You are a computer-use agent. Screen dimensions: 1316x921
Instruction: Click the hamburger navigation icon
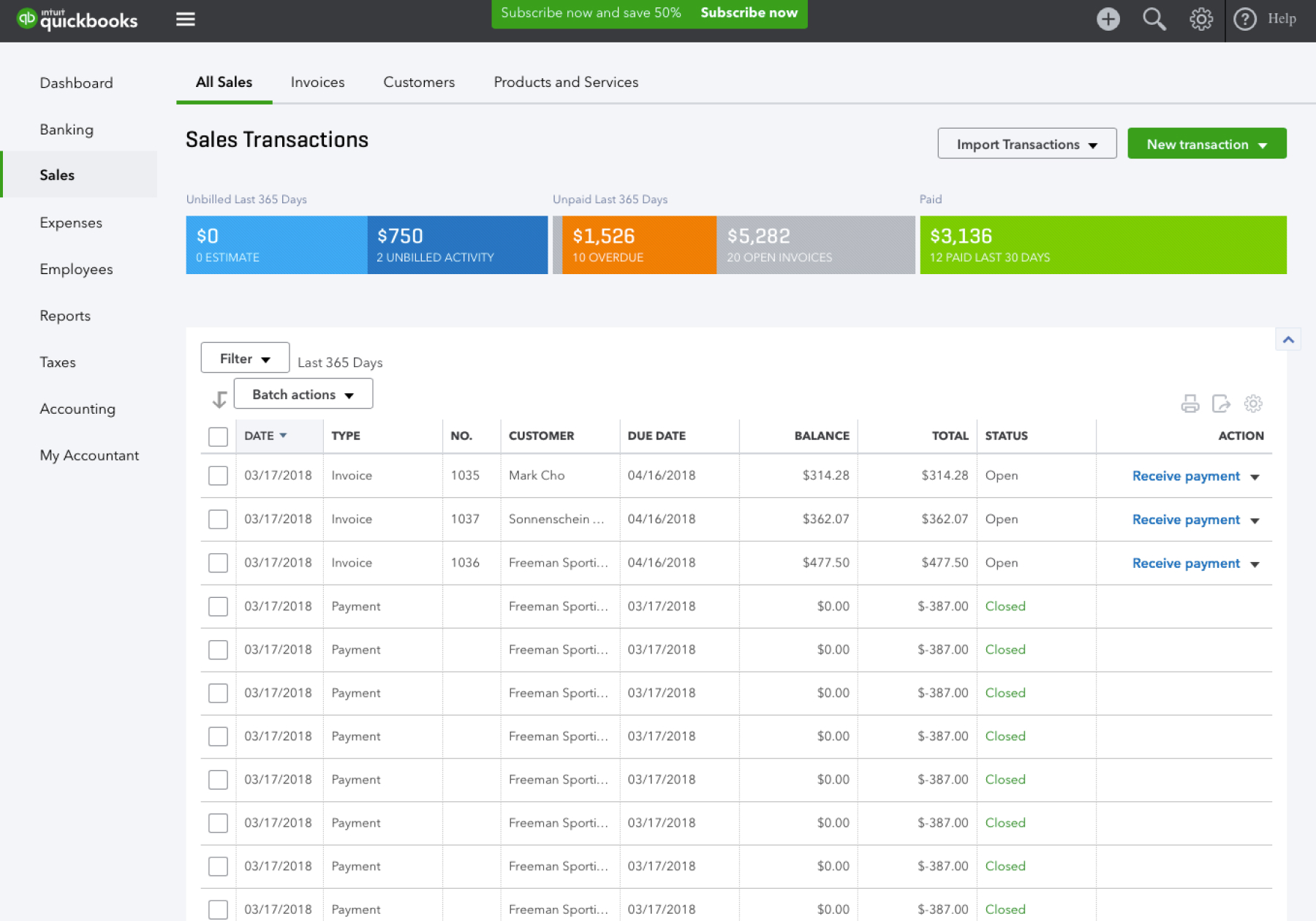pos(185,19)
